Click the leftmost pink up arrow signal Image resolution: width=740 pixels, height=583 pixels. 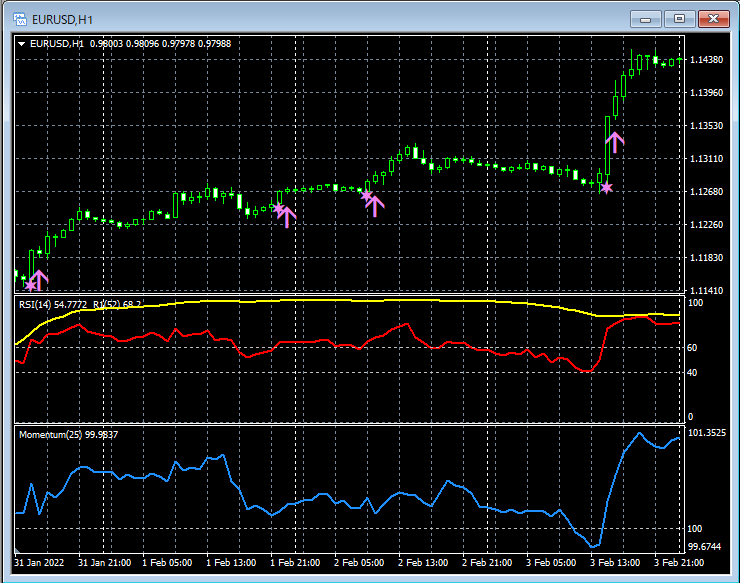tap(39, 279)
